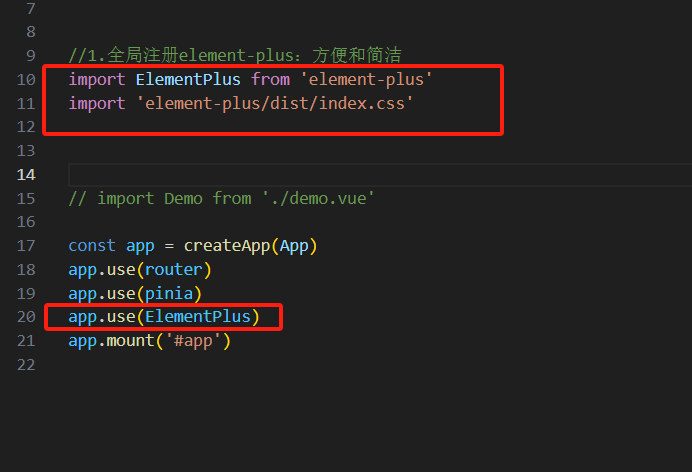Click router argument in app.use(router)
This screenshot has height=472, width=692.
(x=173, y=270)
